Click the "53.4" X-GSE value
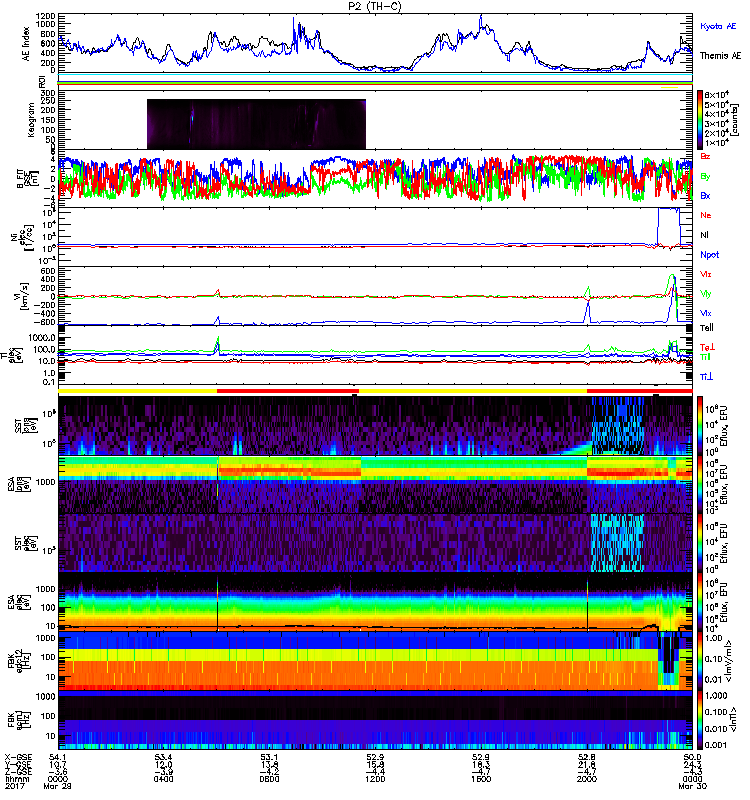This screenshot has width=750, height=800. [164, 758]
